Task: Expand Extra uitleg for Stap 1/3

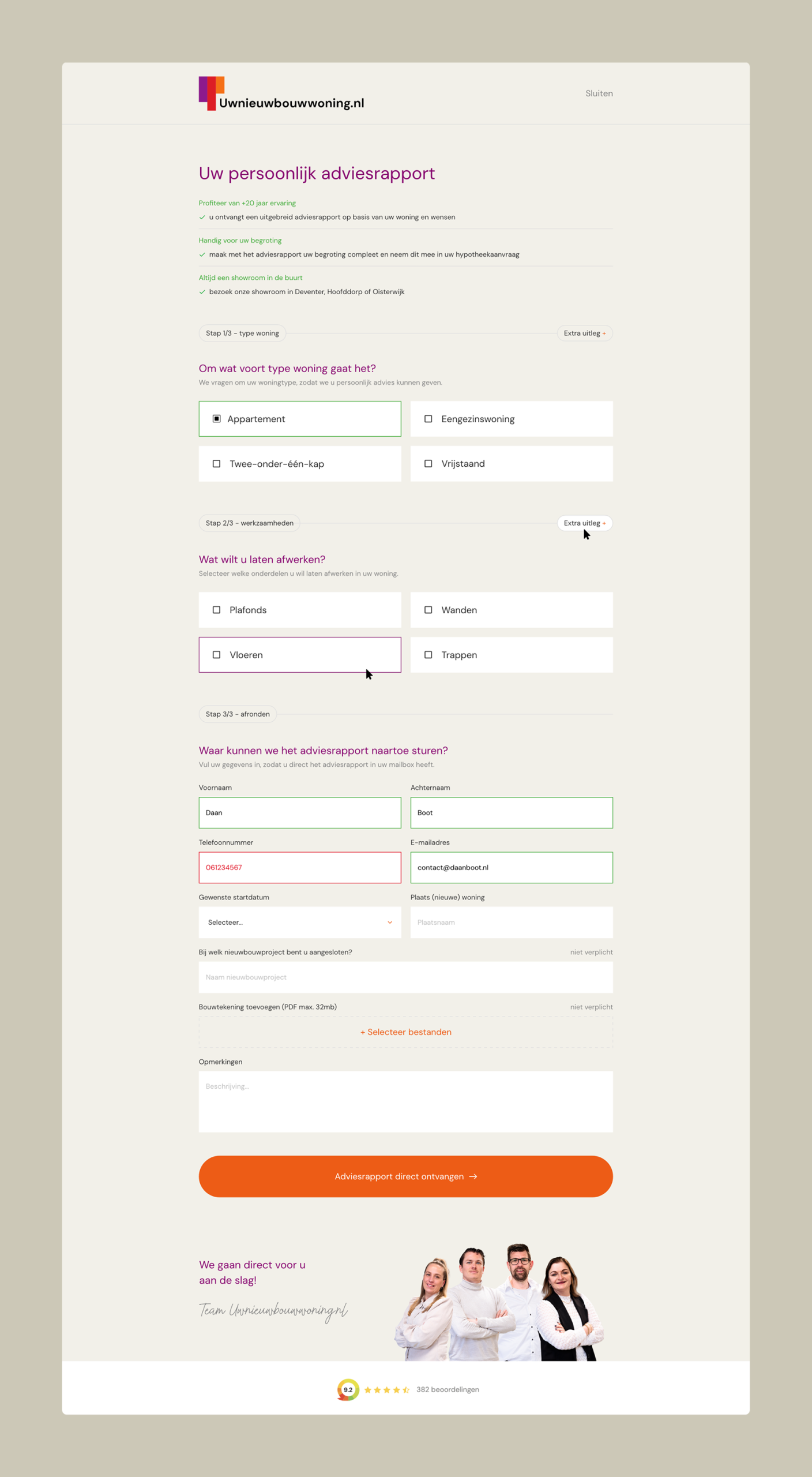Action: [x=584, y=333]
